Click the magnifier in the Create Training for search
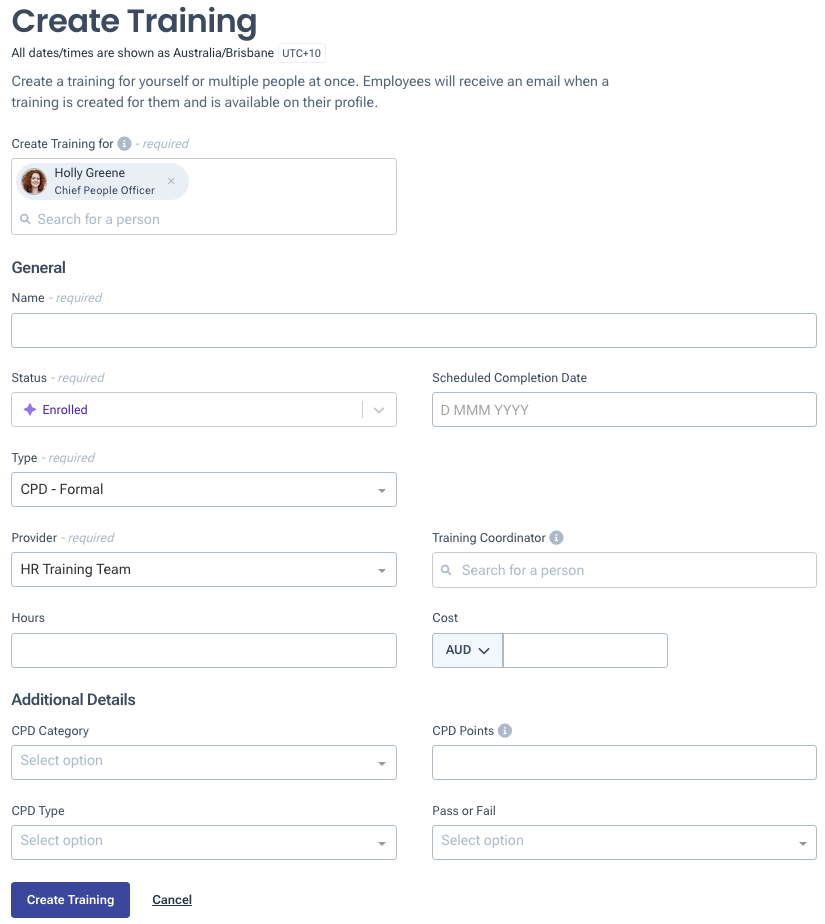This screenshot has width=825, height=924. click(25, 219)
